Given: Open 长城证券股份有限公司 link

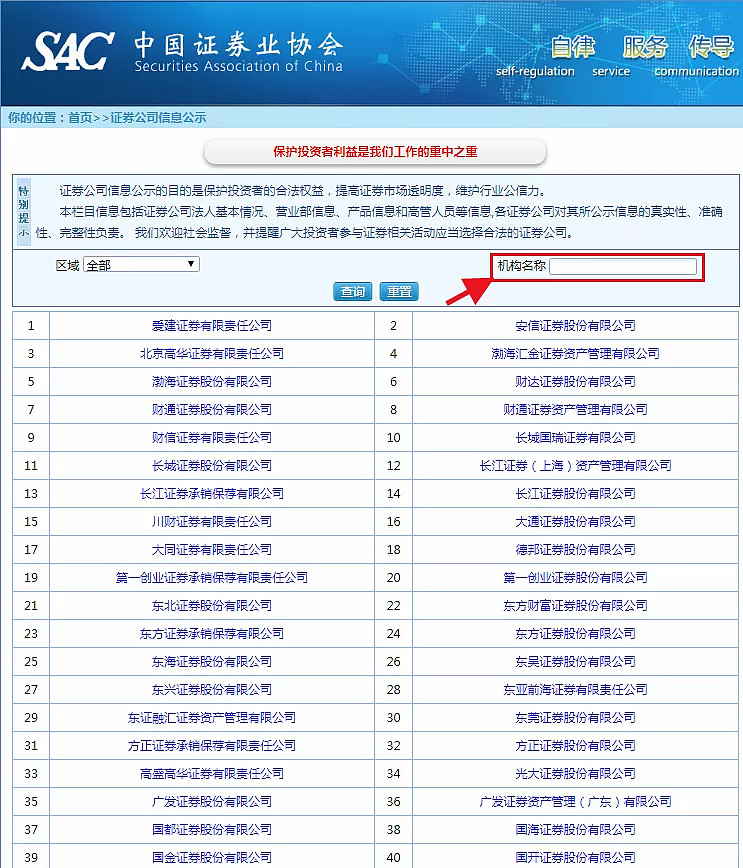Looking at the screenshot, I should pos(212,466).
